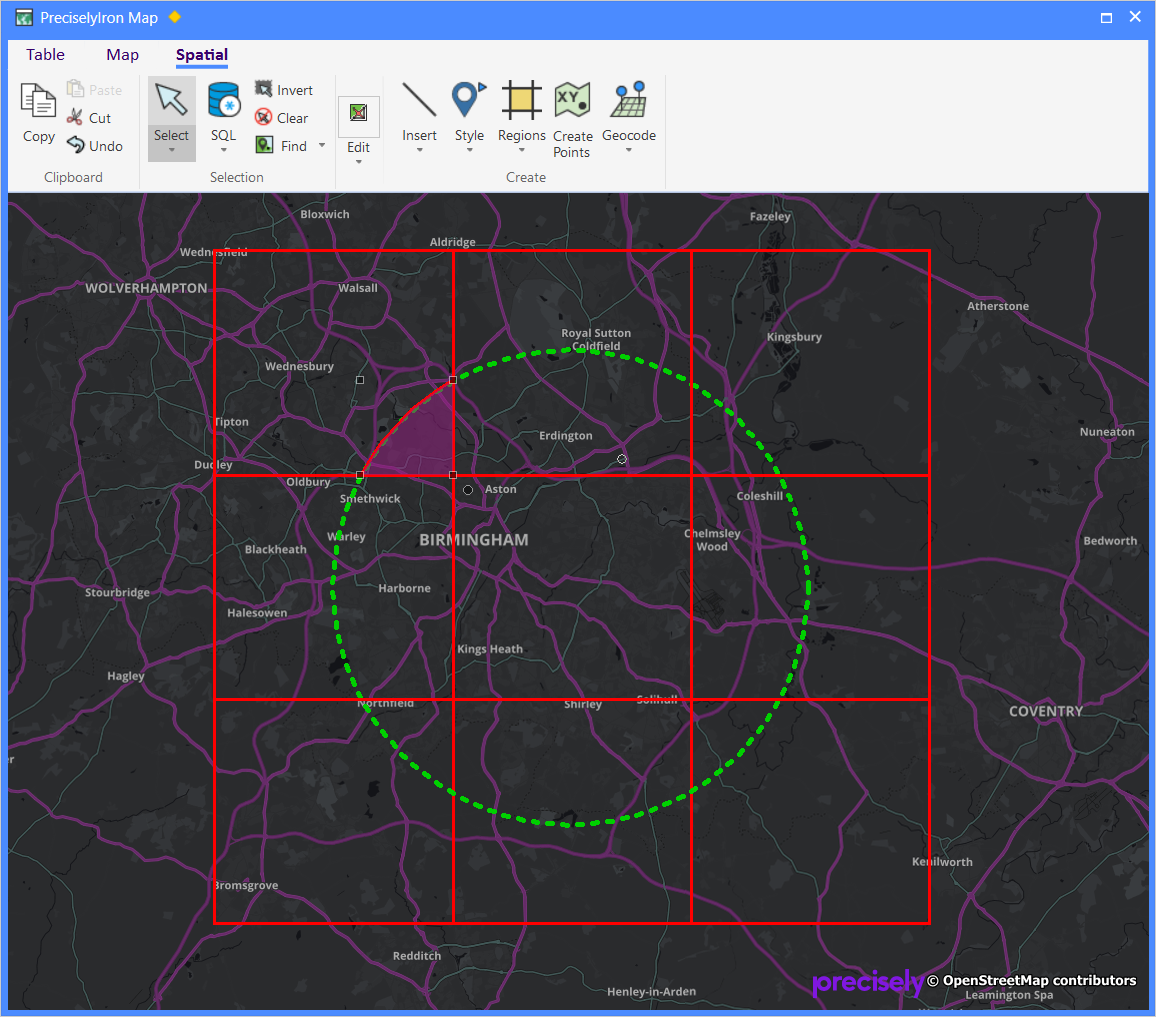Expand the Edit dropdown arrow
The height and width of the screenshot is (1017, 1156).
click(x=358, y=162)
